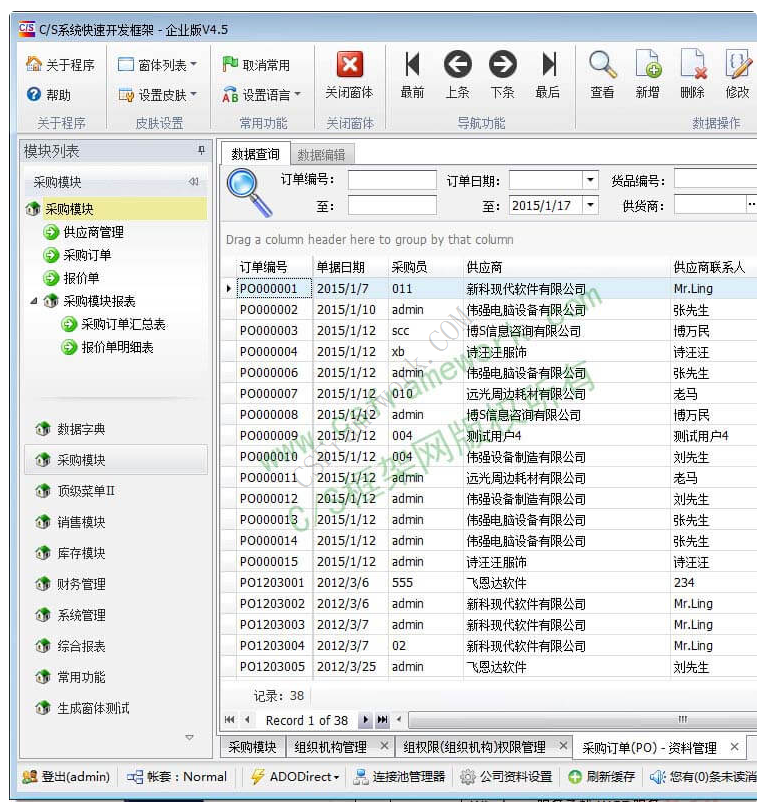Image resolution: width=769 pixels, height=802 pixels.
Task: Switch to the 数据查询 tab
Action: [x=255, y=154]
